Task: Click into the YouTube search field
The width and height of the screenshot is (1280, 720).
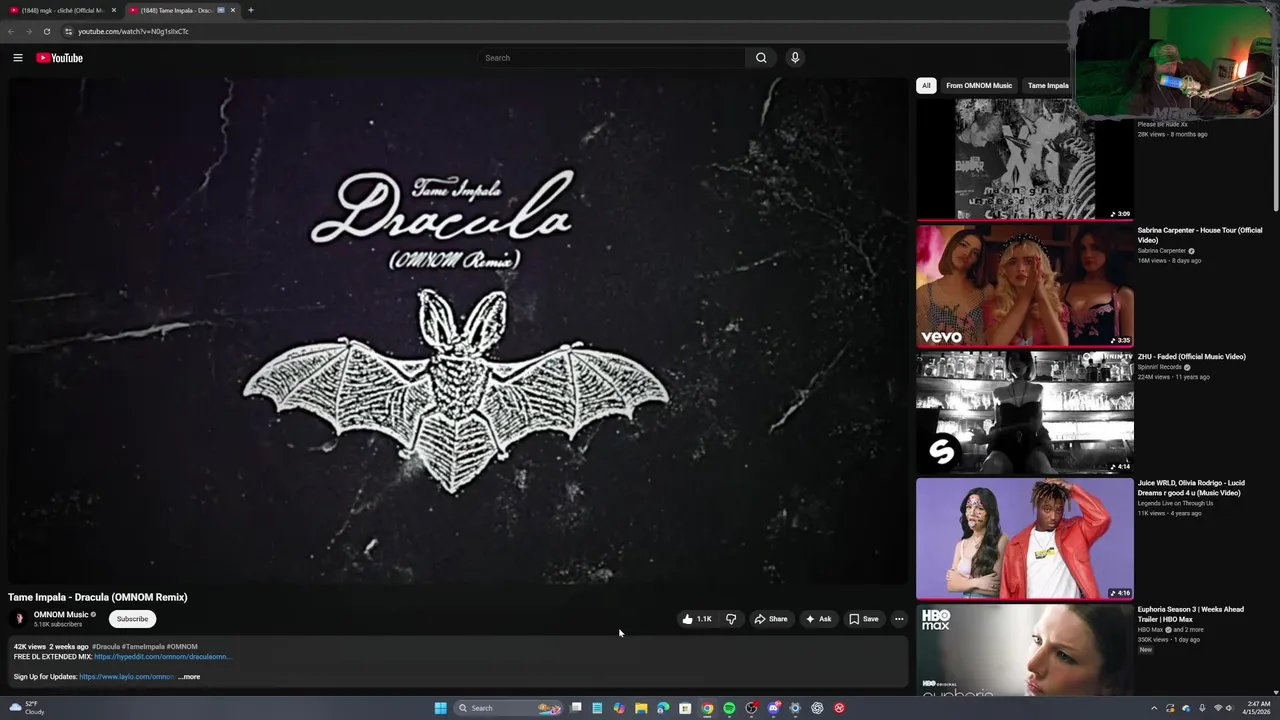Action: pos(612,58)
